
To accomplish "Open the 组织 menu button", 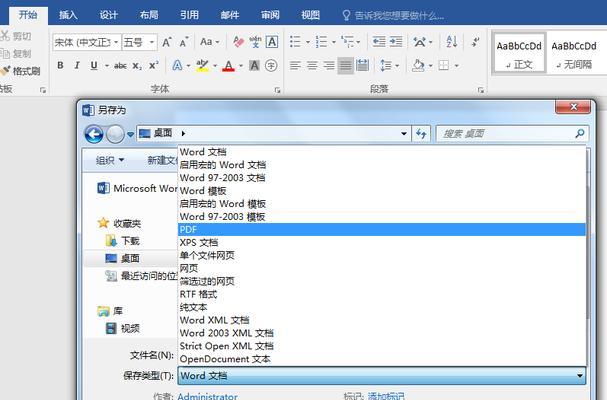I will point(110,160).
